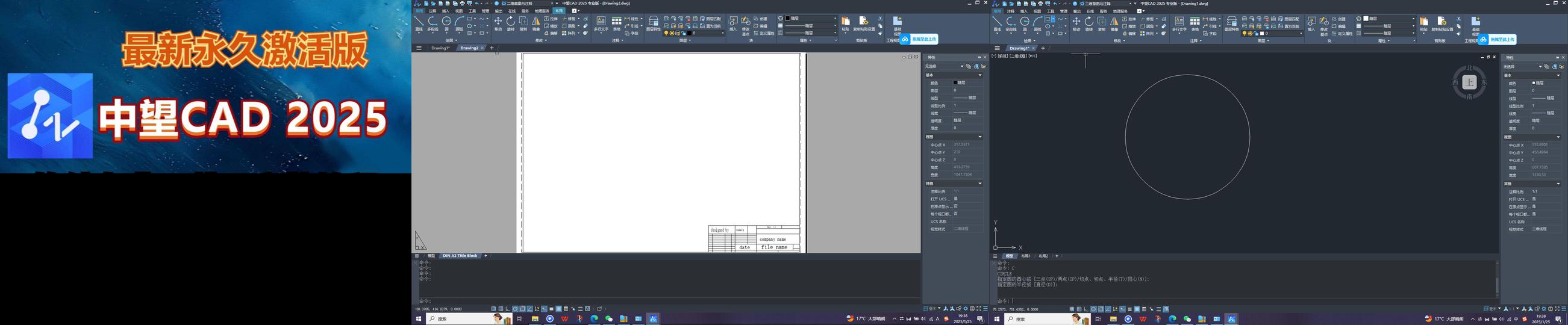This screenshot has height=325, width=1568.
Task: Select the Circle tool in Drawing1 window
Action: click(x=1025, y=23)
